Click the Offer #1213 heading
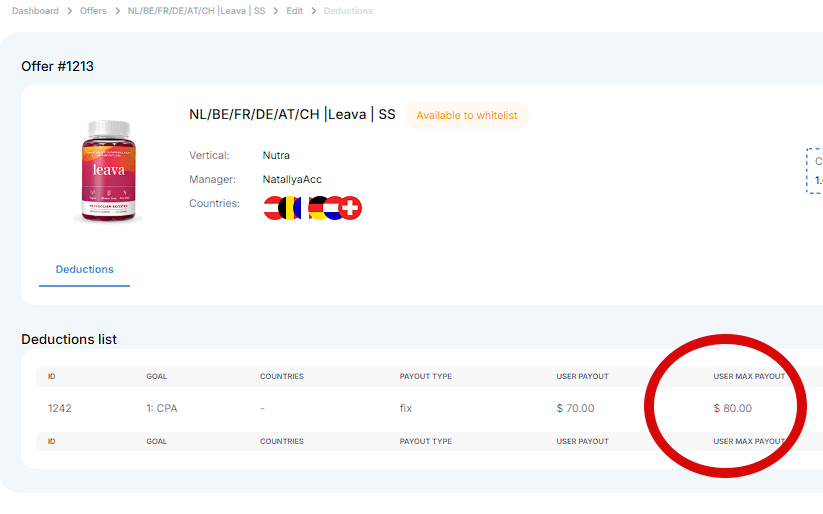 (57, 66)
